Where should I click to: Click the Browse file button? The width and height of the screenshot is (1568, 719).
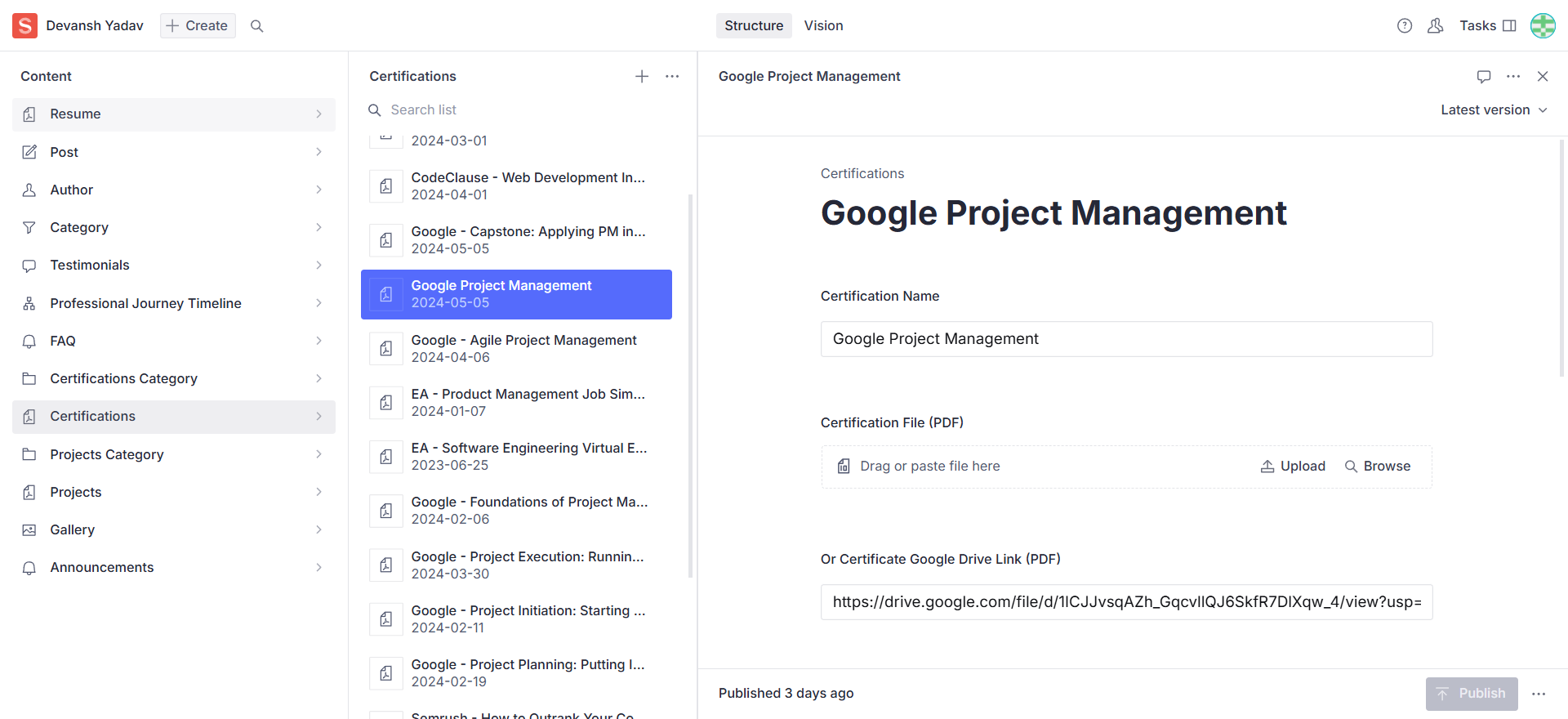click(1378, 467)
